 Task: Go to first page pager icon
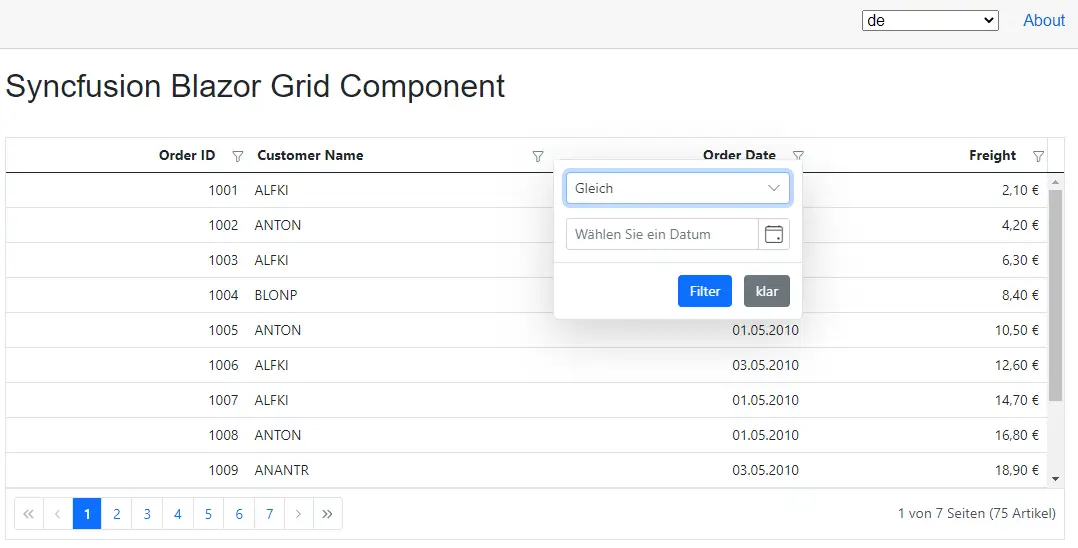(29, 514)
